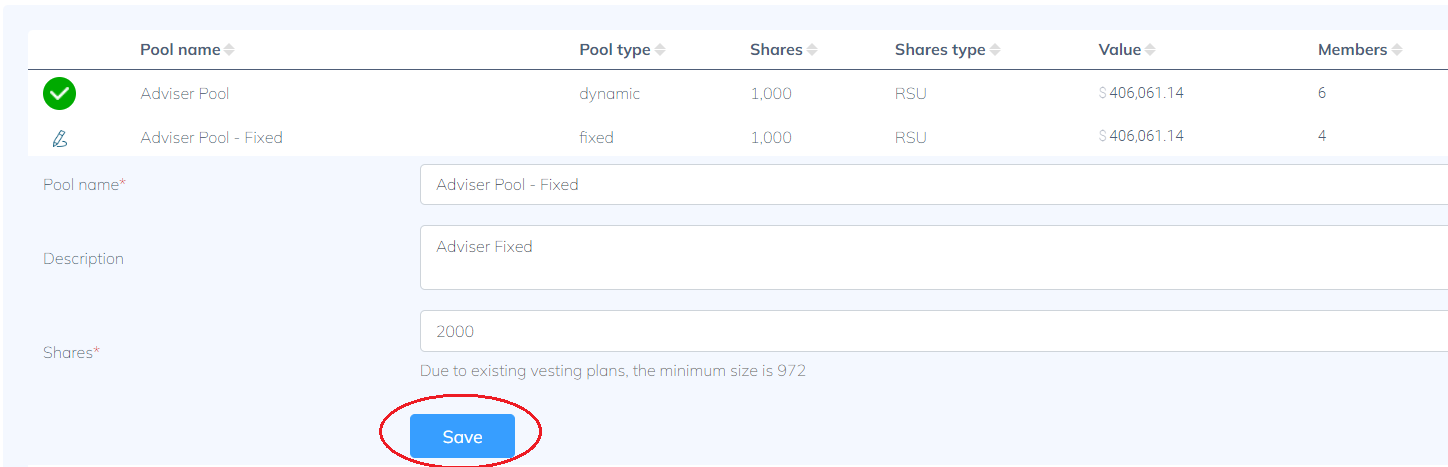This screenshot has height=467, width=1448.
Task: Click the Value column header text
Action: [x=1119, y=50]
